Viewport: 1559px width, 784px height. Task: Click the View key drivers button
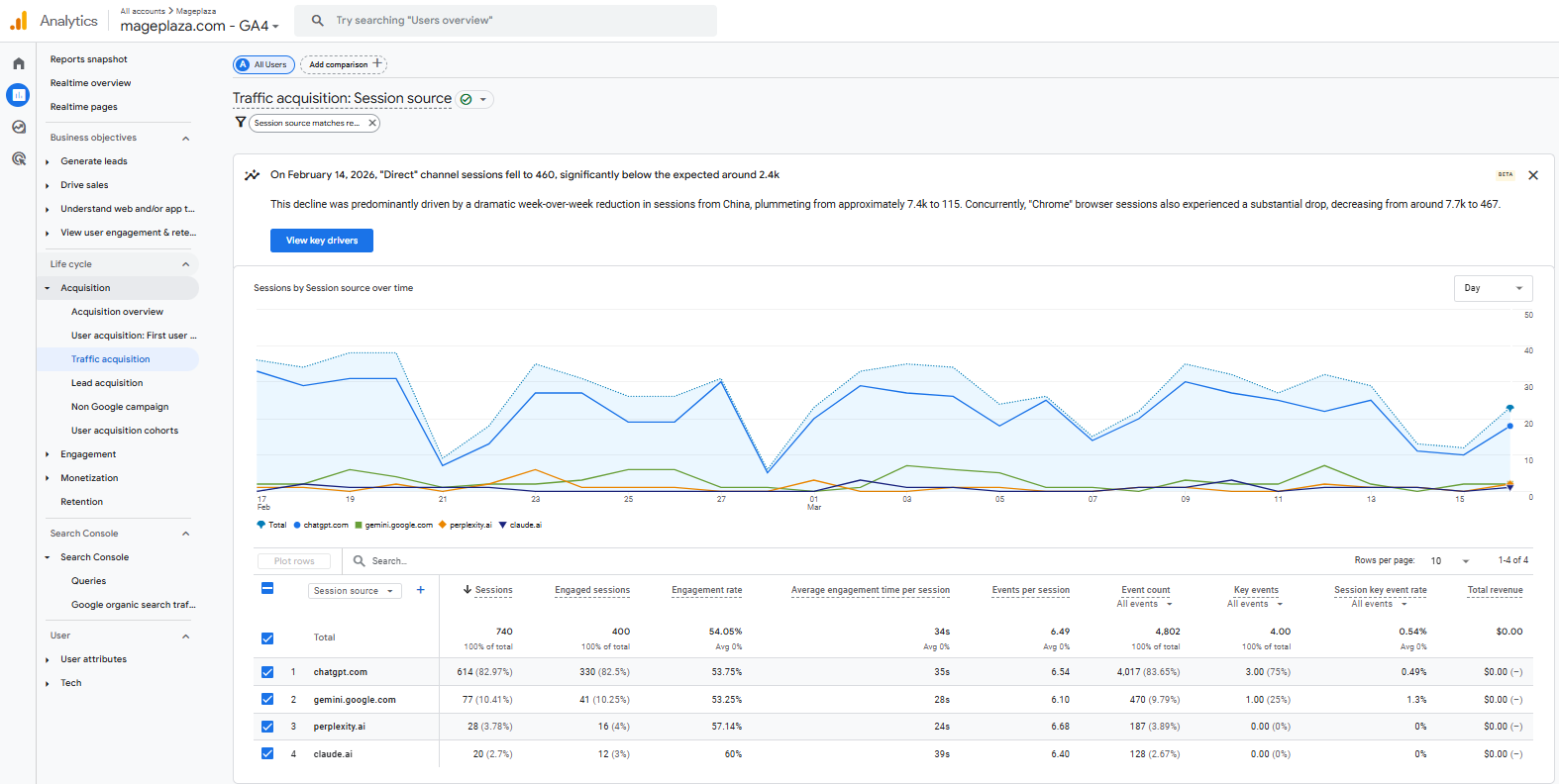click(x=322, y=241)
